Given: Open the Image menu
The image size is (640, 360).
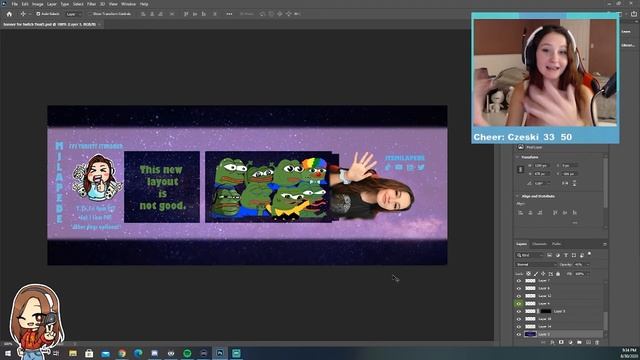Looking at the screenshot, I should pyautogui.click(x=37, y=4).
